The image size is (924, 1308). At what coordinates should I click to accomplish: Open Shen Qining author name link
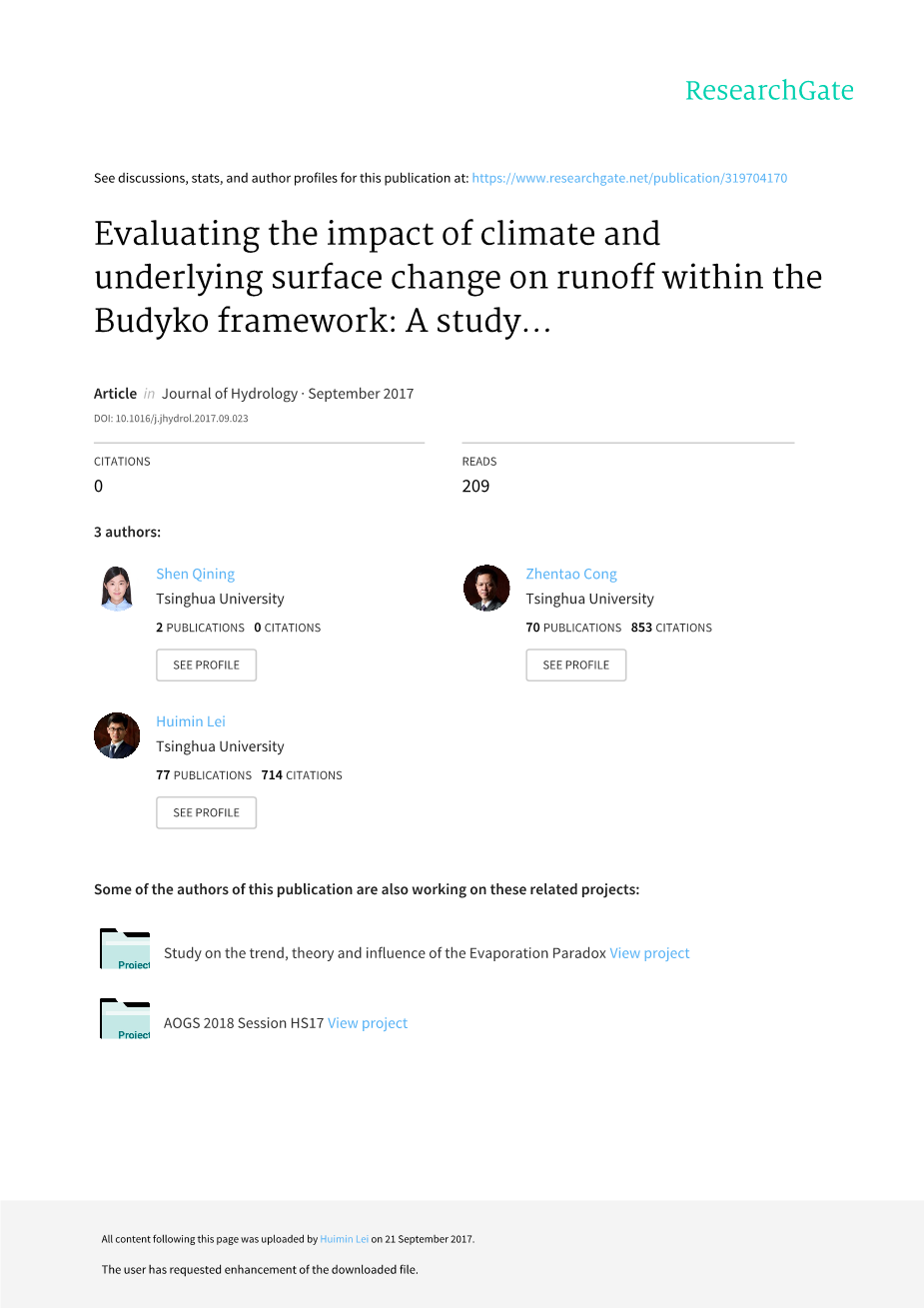[x=195, y=574]
